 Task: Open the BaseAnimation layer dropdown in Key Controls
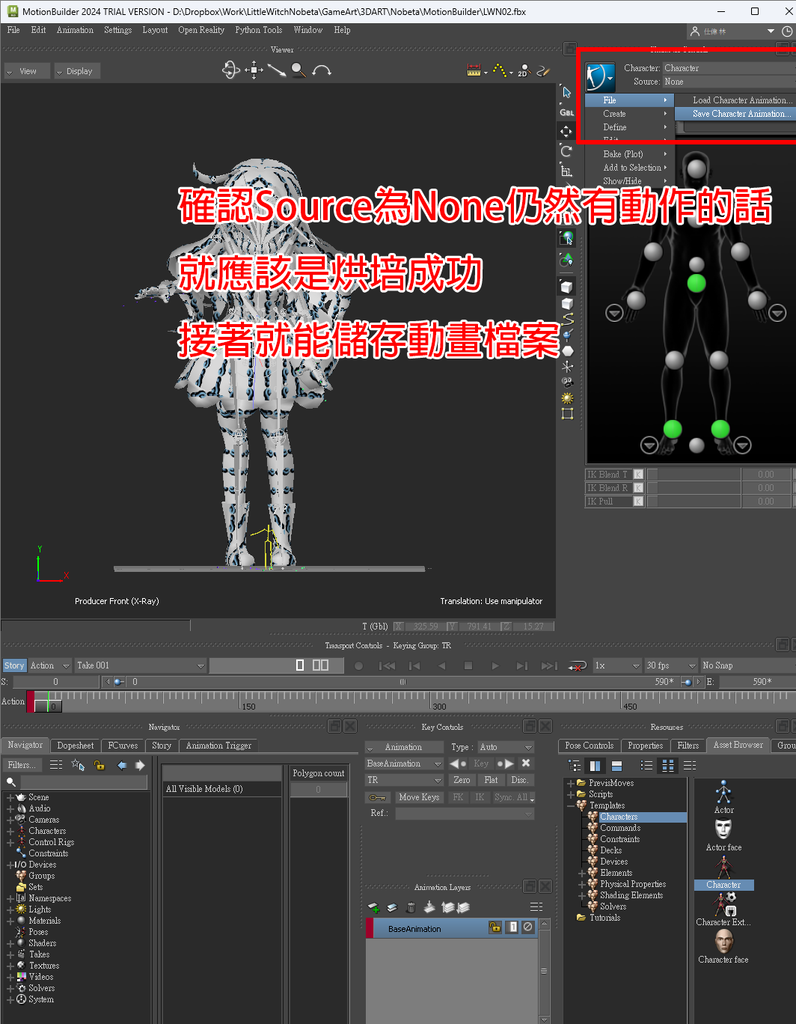click(x=404, y=763)
